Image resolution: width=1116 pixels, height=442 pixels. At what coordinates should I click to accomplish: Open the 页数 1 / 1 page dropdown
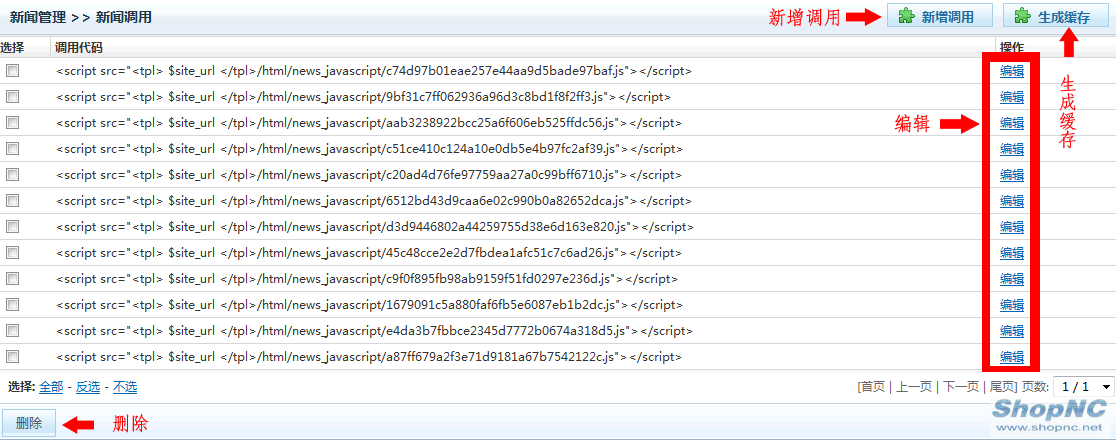click(1084, 386)
